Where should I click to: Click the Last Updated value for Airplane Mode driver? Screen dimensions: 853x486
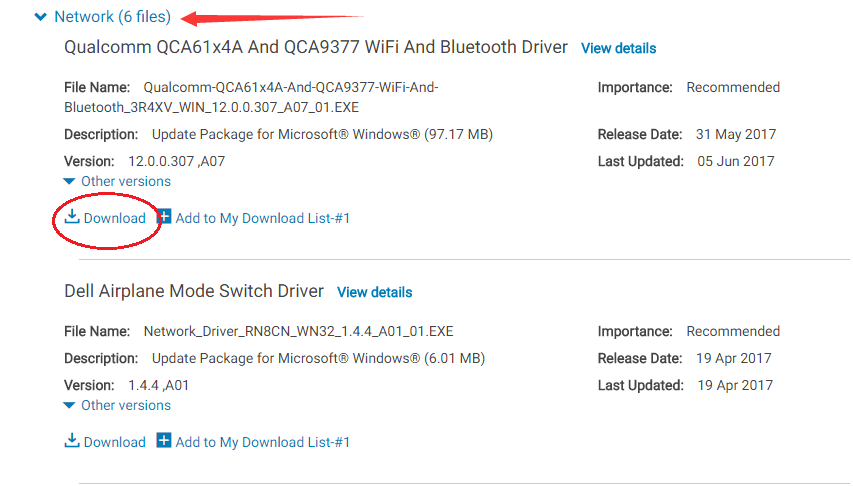735,385
